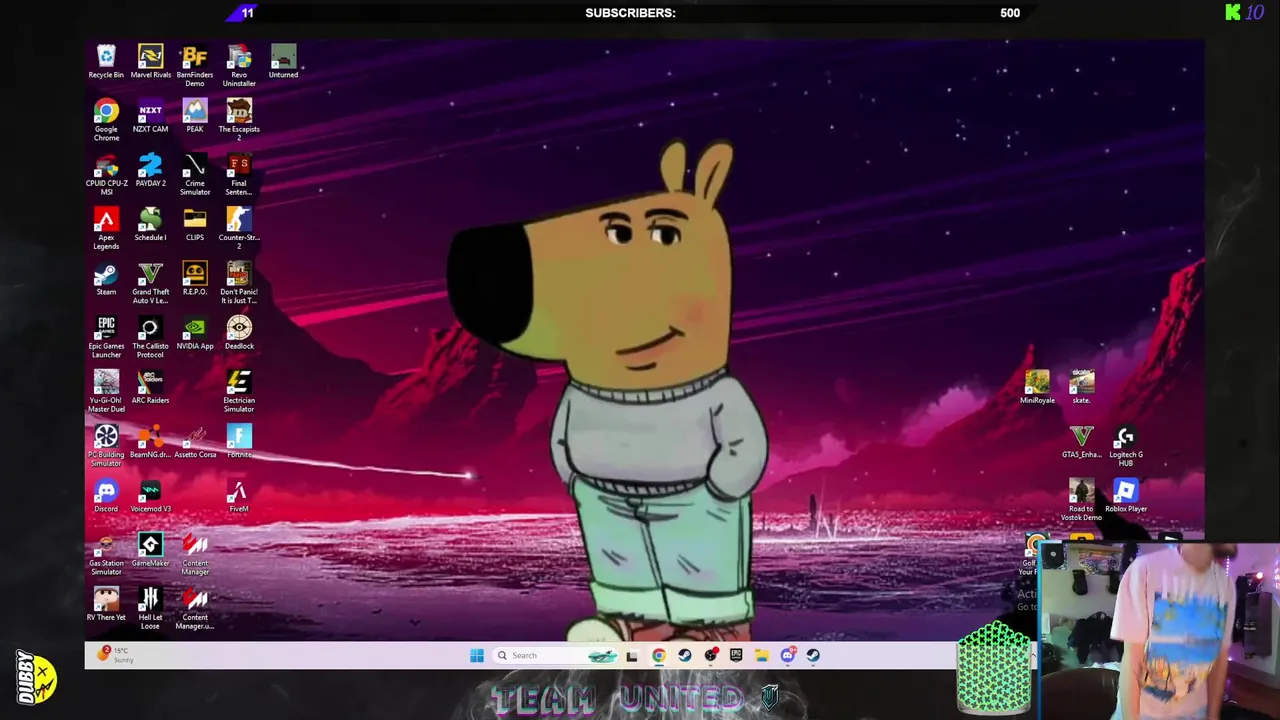Click the Hell Let Loose shortcut
This screenshot has height=720, width=1280.
click(150, 607)
